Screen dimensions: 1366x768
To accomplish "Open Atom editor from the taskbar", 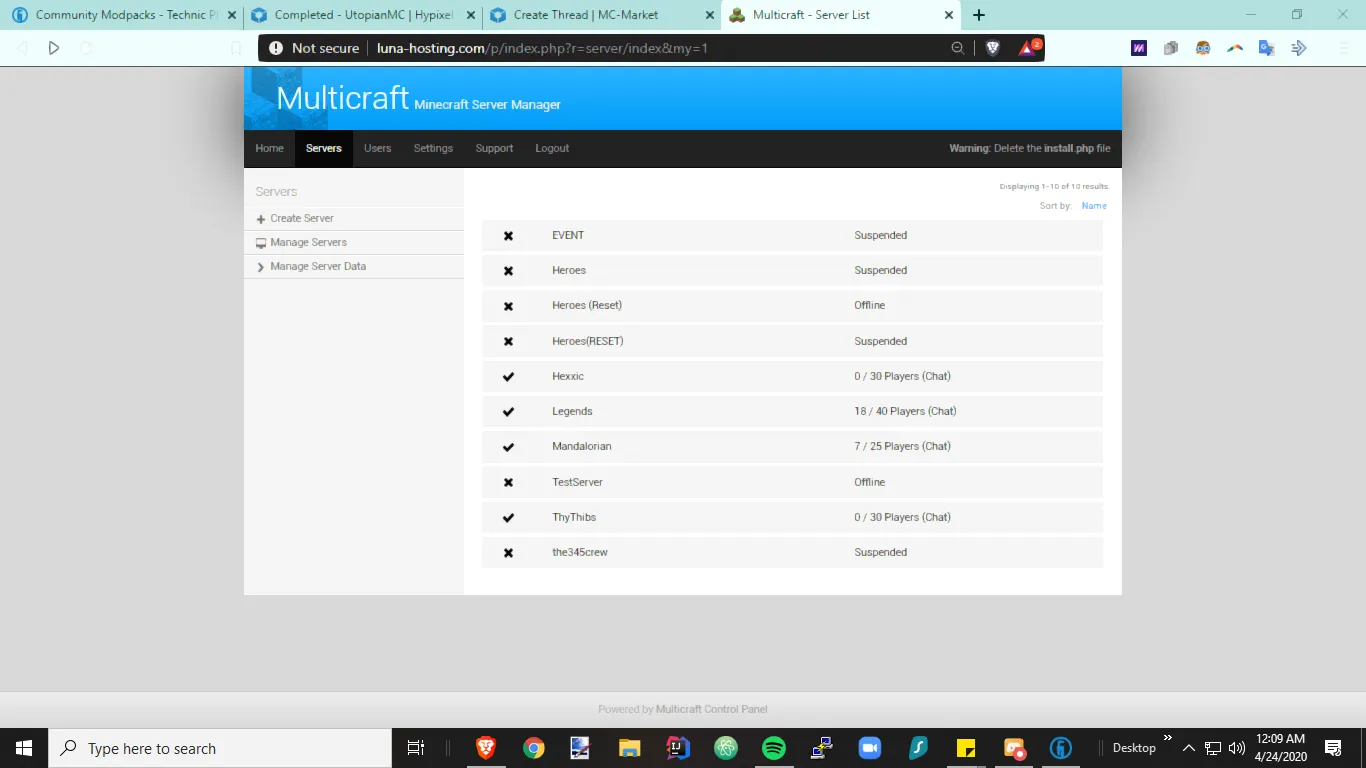I will (726, 748).
